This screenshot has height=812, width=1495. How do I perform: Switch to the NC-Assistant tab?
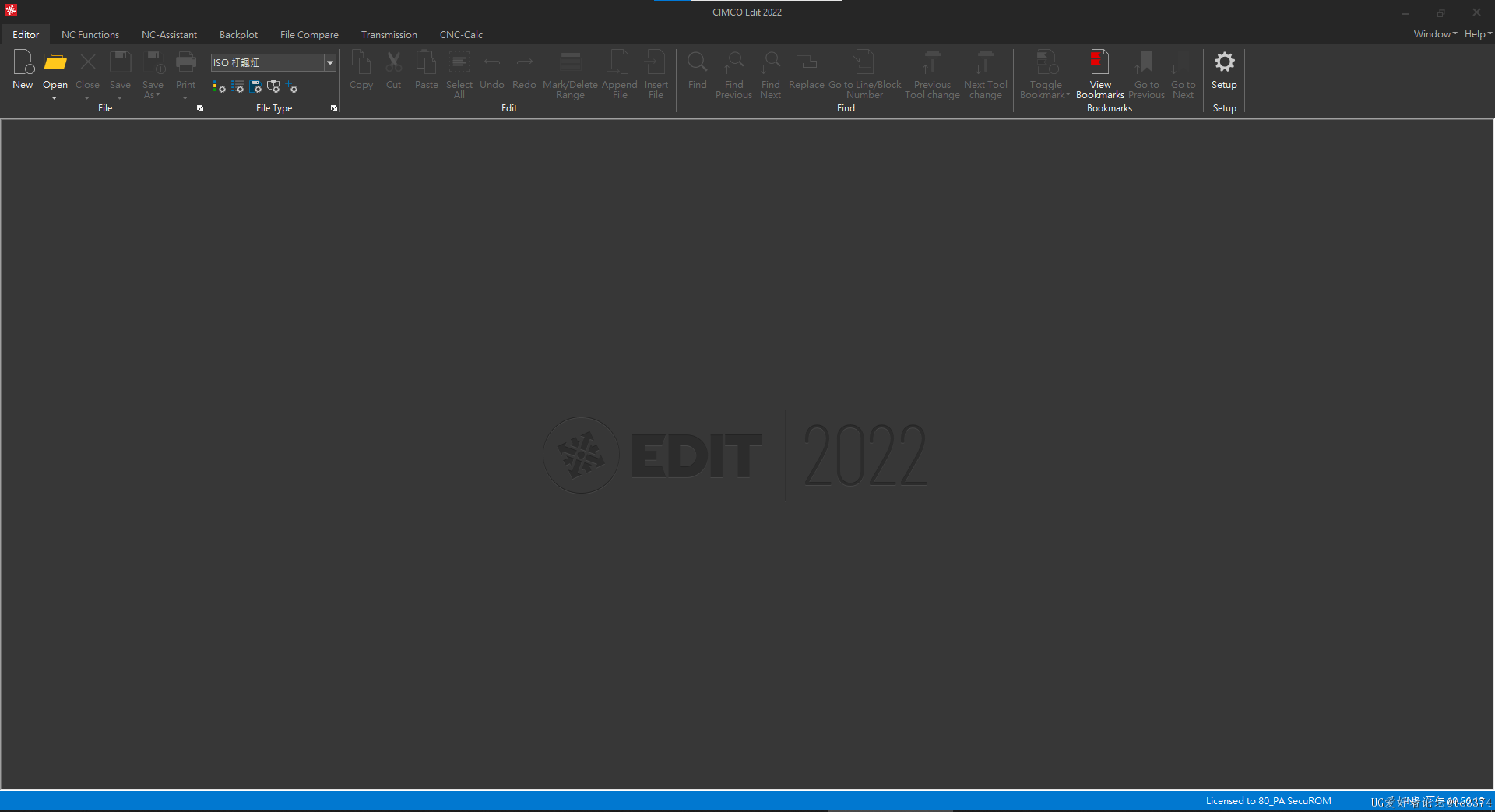pos(169,35)
